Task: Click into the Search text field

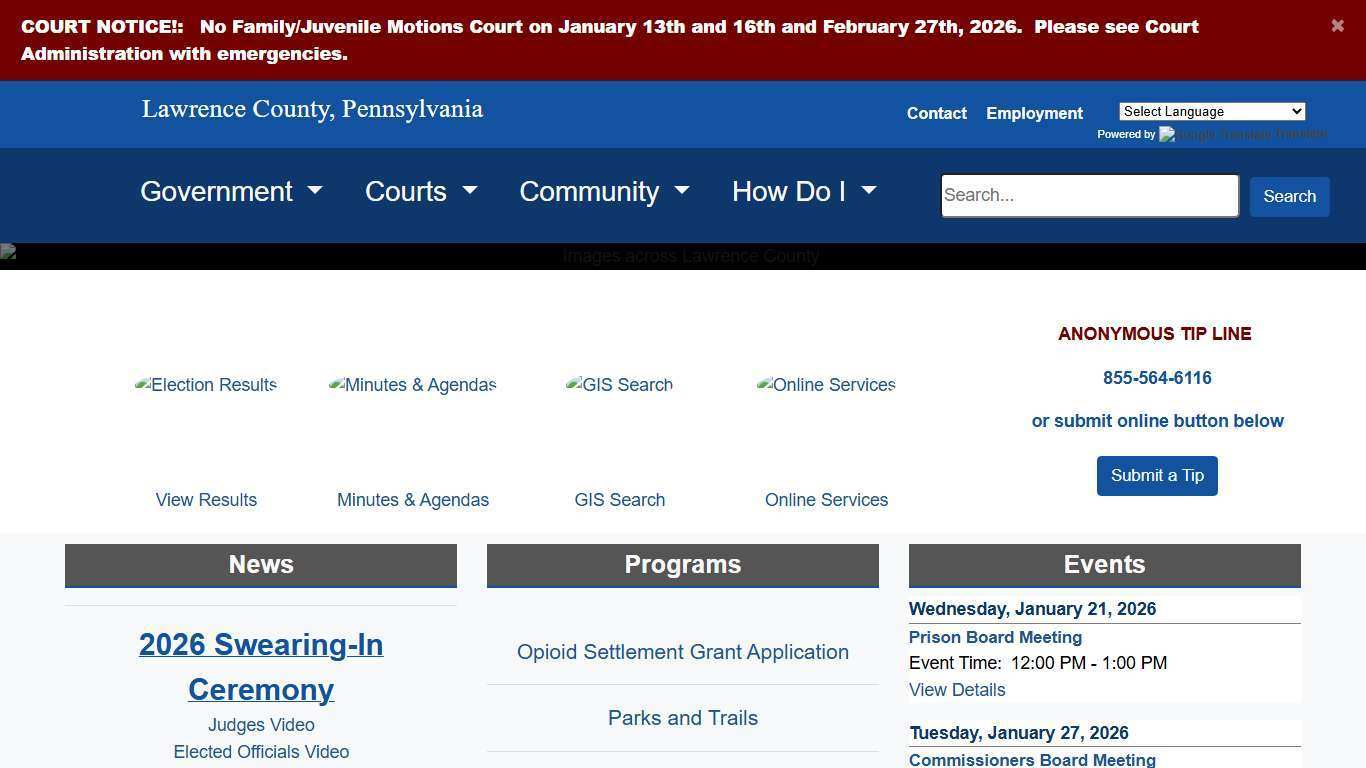Action: [x=1089, y=195]
